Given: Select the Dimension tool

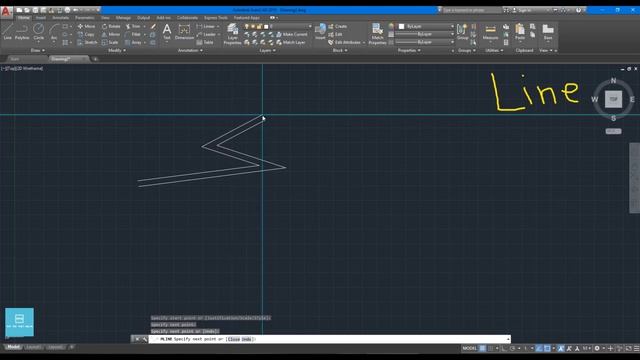Looking at the screenshot, I should (x=184, y=31).
